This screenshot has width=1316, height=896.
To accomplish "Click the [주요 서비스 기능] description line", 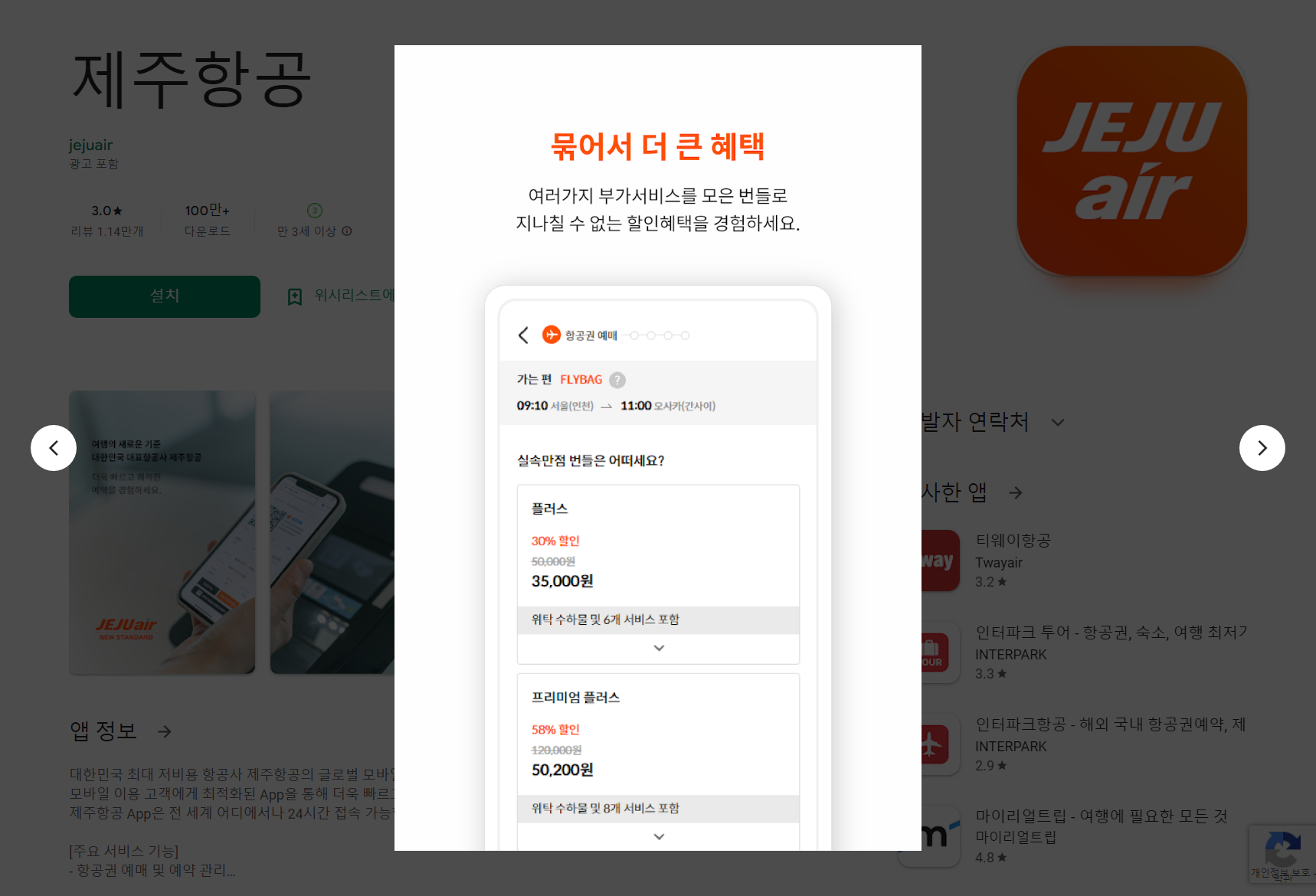I will point(123,852).
